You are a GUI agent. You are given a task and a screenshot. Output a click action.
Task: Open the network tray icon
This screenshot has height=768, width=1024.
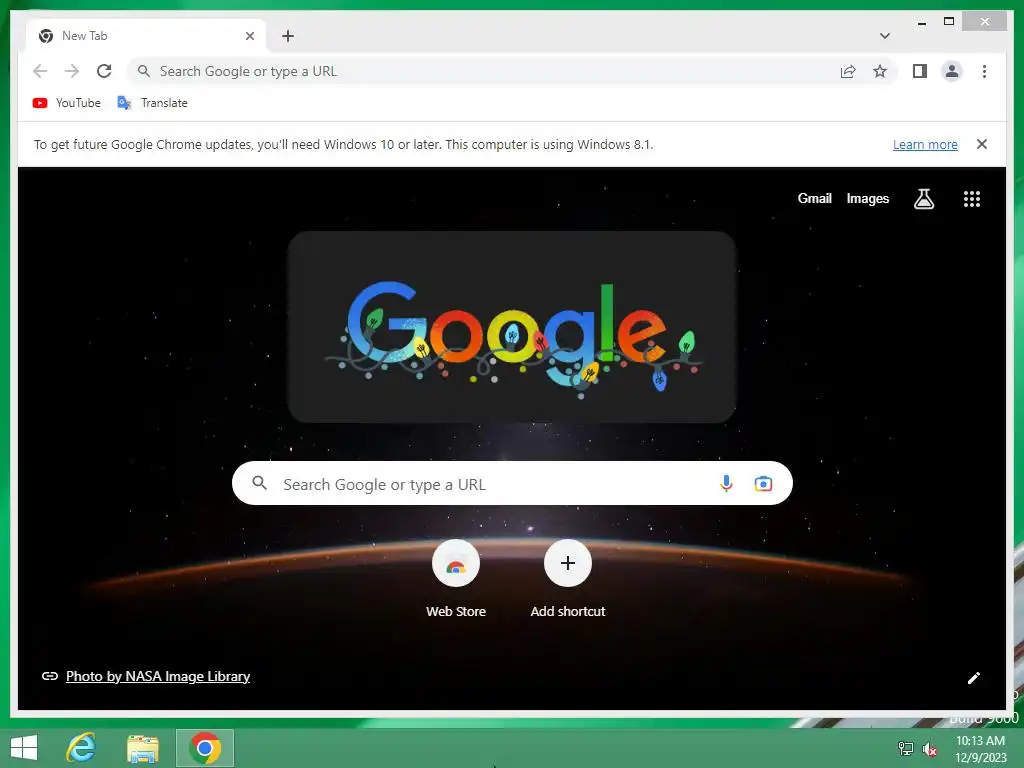(906, 748)
